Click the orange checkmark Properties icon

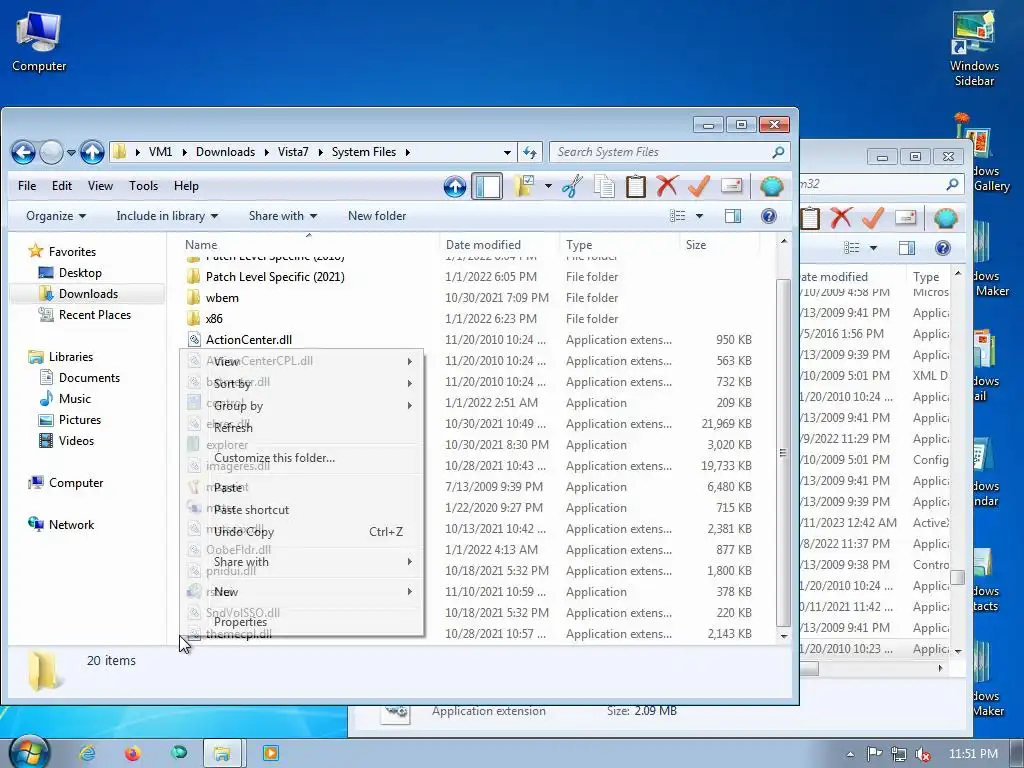(x=699, y=187)
